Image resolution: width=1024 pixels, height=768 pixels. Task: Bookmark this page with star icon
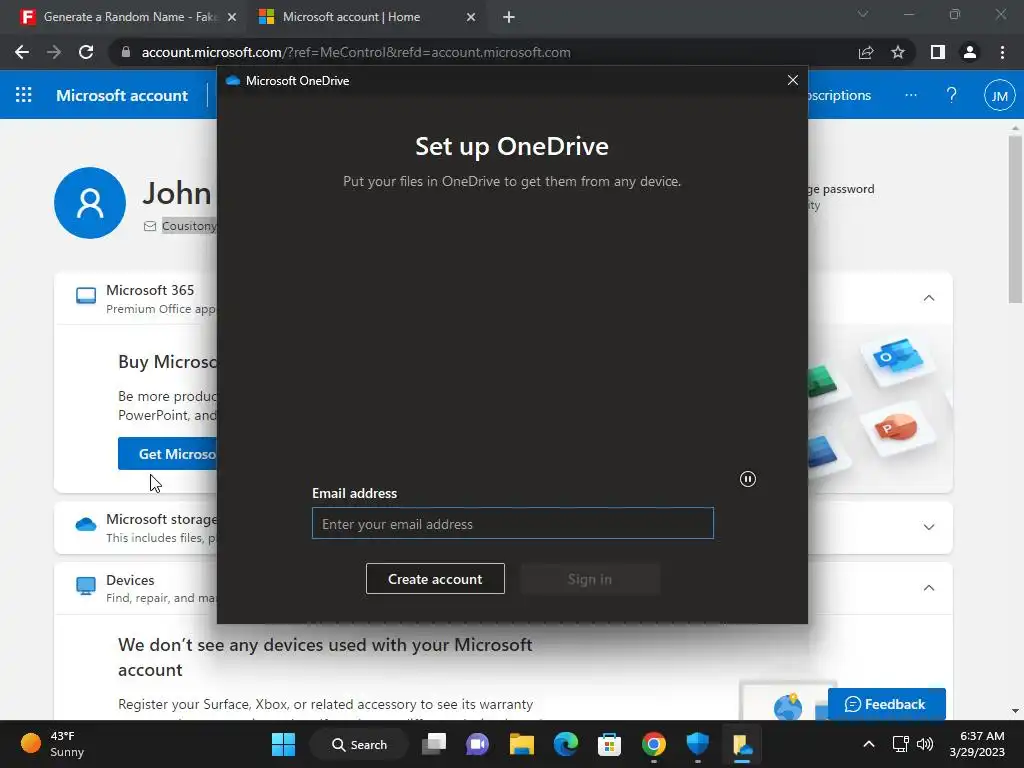click(x=898, y=52)
